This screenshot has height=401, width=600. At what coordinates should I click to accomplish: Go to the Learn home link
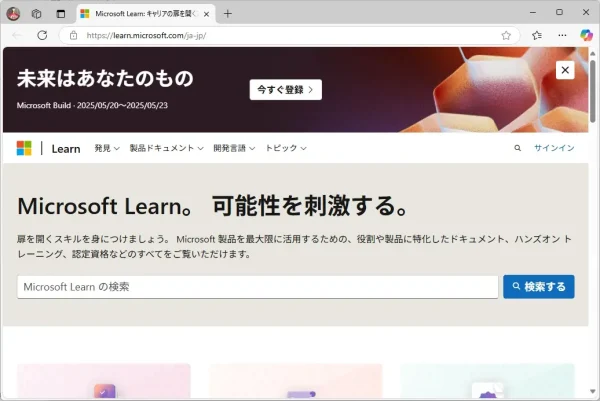[x=66, y=148]
